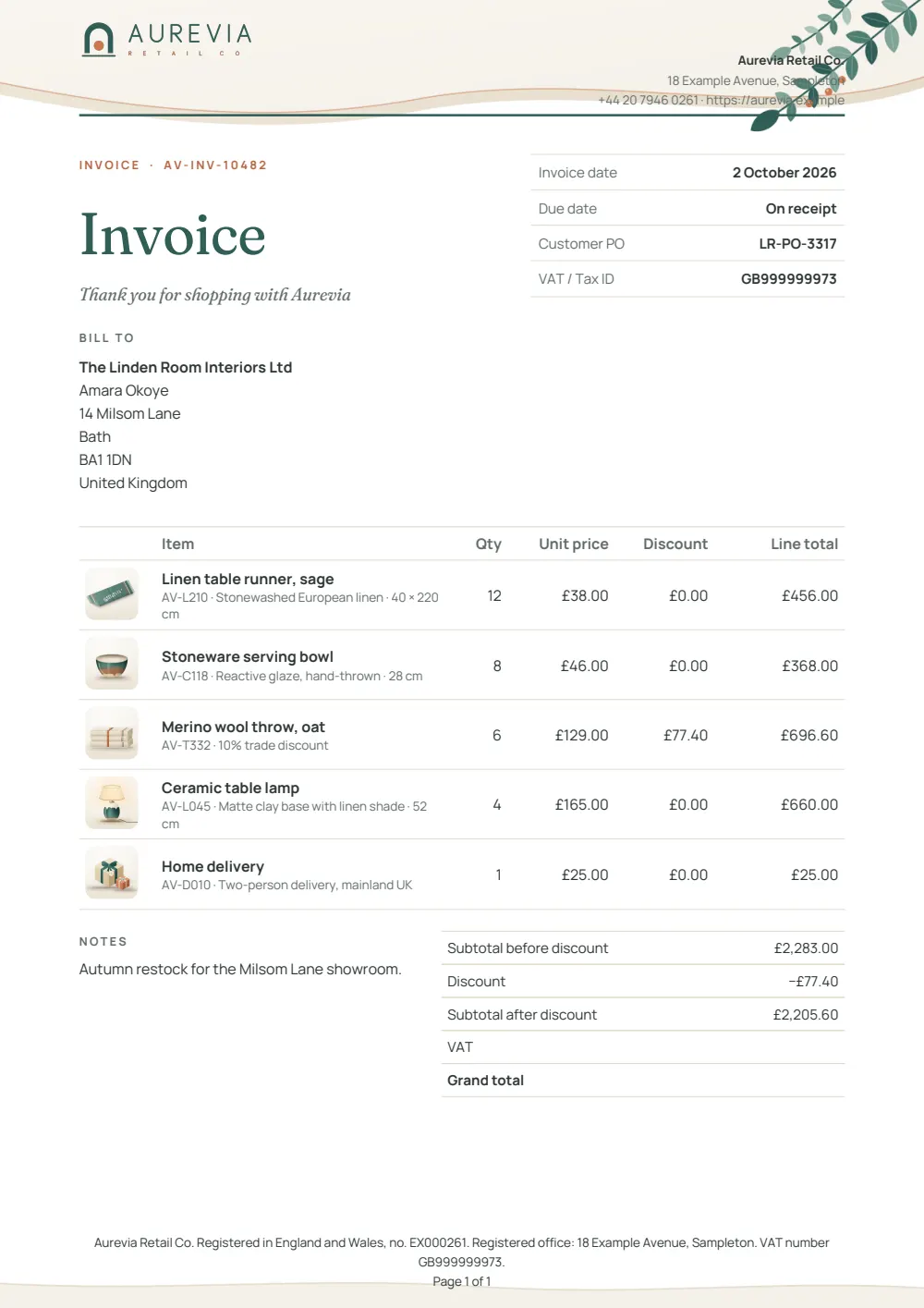Click the Stoneware serving bowl thumbnail

(112, 665)
